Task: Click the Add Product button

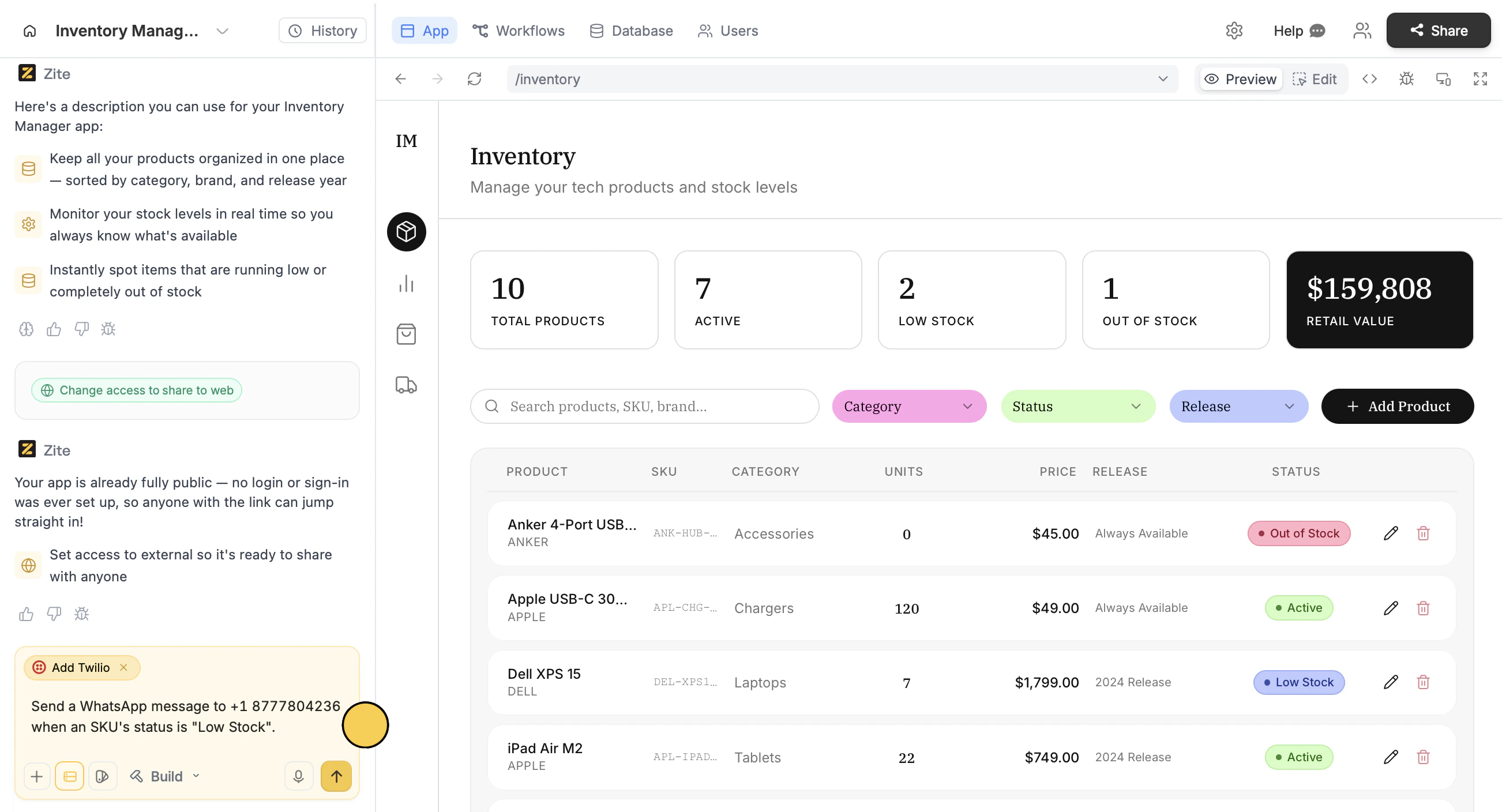Action: pyautogui.click(x=1397, y=407)
